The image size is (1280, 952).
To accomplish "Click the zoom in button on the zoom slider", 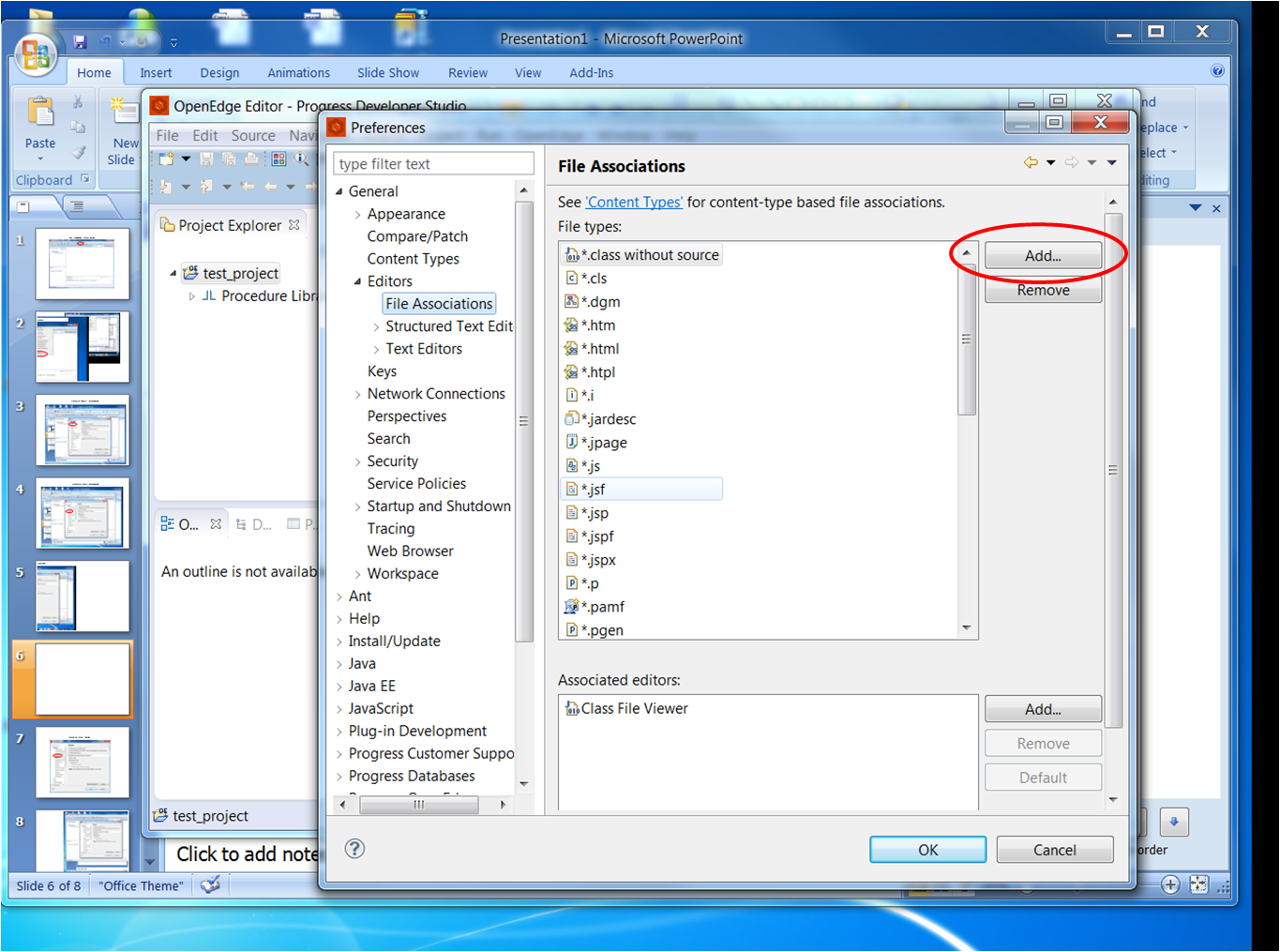I will pyautogui.click(x=1171, y=884).
